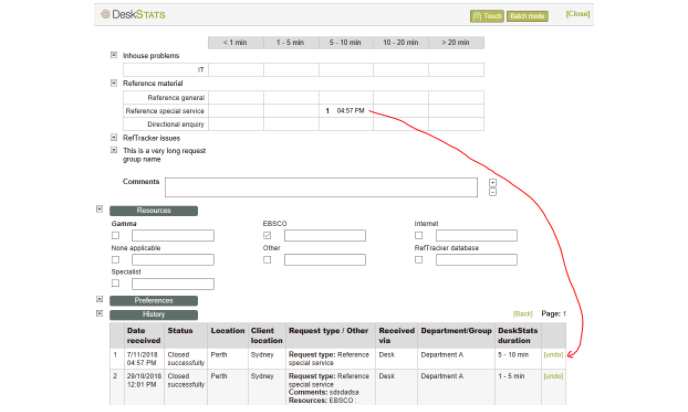Tick the RefTracker database checkbox

click(419, 259)
